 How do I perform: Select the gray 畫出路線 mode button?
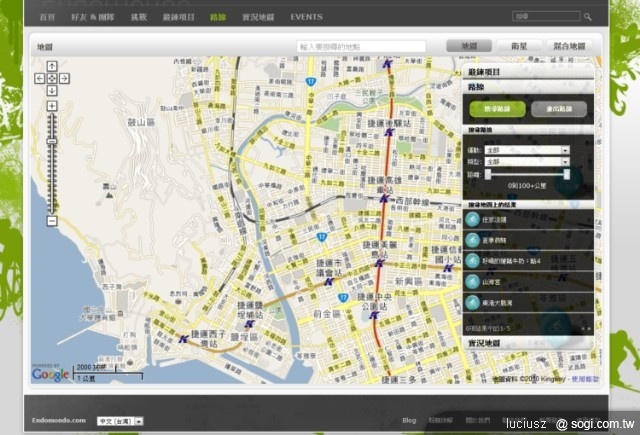(x=559, y=109)
